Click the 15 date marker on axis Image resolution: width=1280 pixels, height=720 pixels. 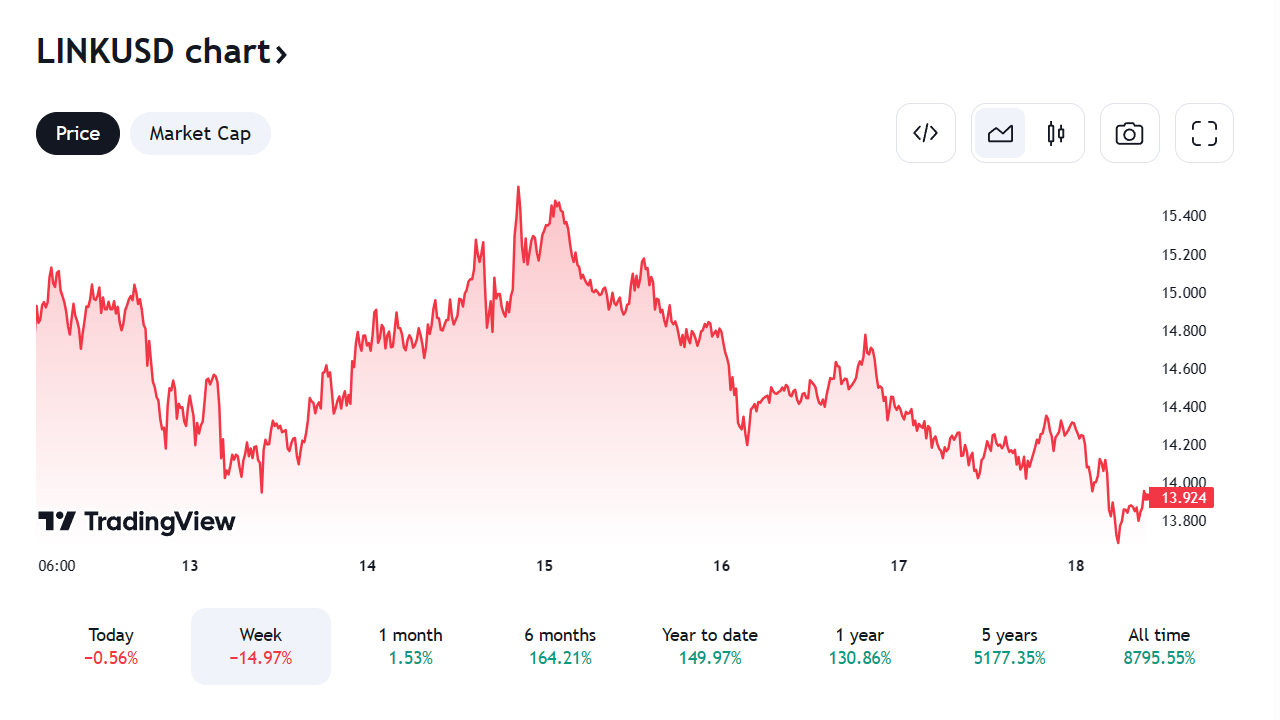pos(544,566)
